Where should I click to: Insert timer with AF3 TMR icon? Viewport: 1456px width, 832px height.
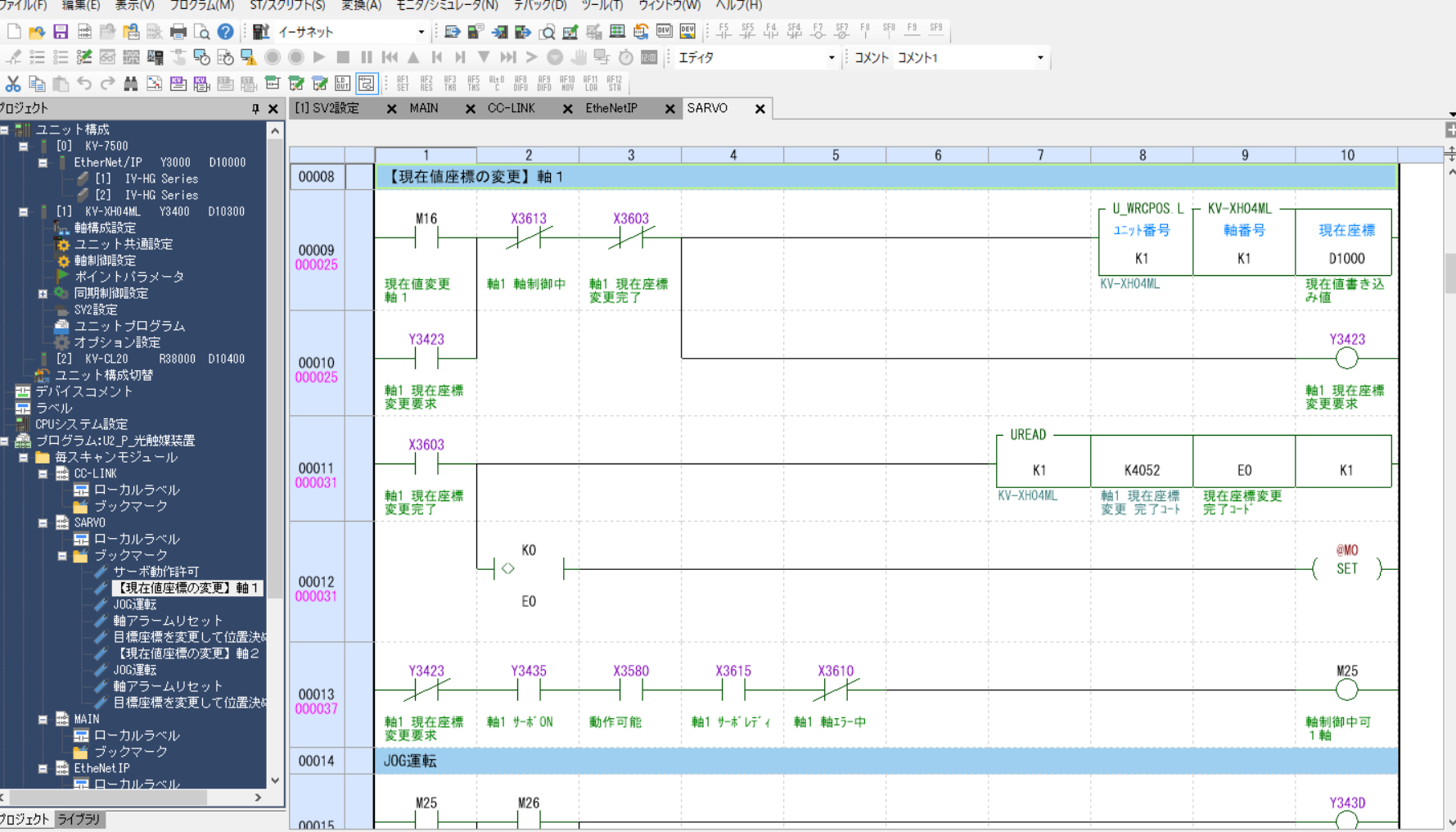coord(450,84)
